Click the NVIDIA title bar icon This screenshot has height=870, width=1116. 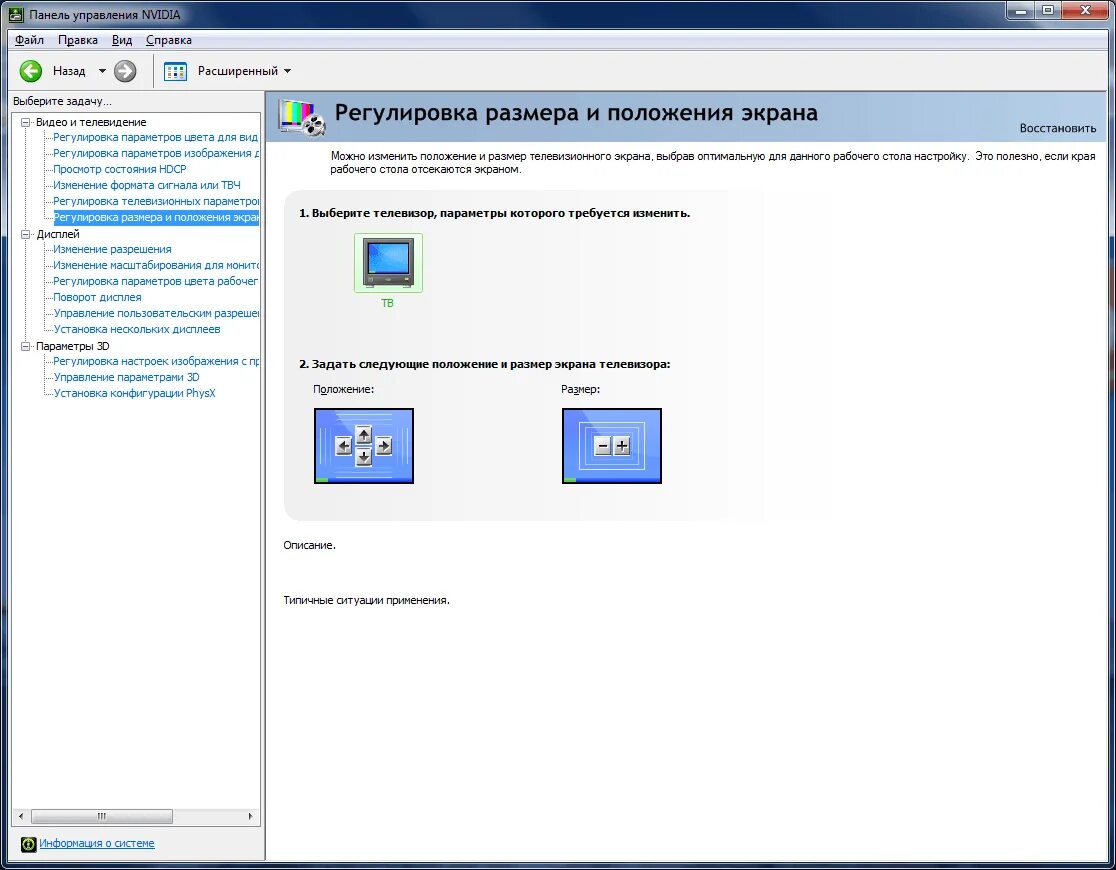pyautogui.click(x=16, y=14)
